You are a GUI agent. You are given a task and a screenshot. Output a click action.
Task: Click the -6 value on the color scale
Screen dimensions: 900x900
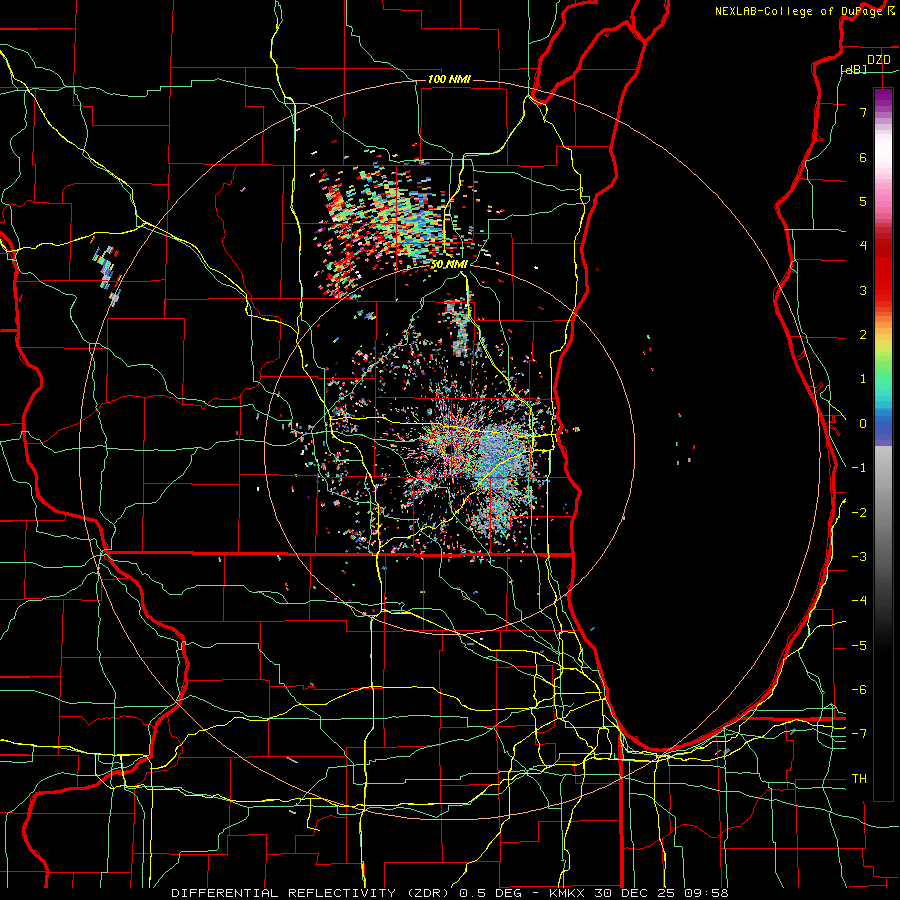point(859,690)
